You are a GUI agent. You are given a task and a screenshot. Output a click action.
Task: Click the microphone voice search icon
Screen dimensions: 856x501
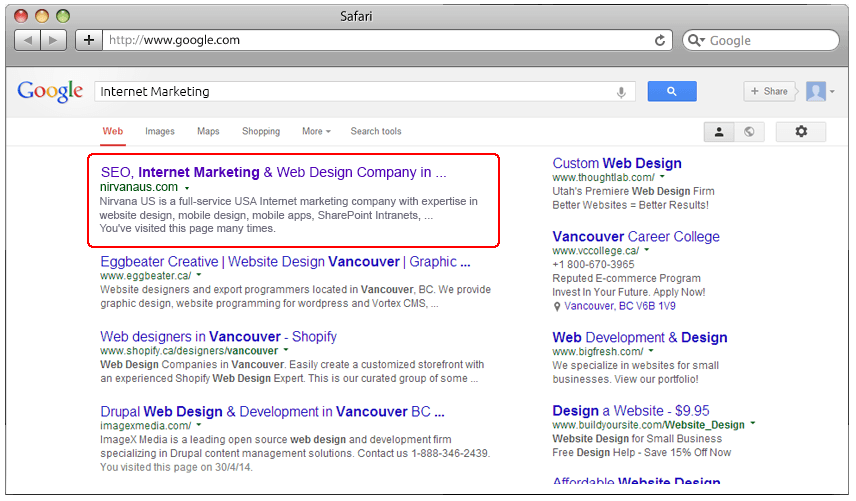pos(621,92)
